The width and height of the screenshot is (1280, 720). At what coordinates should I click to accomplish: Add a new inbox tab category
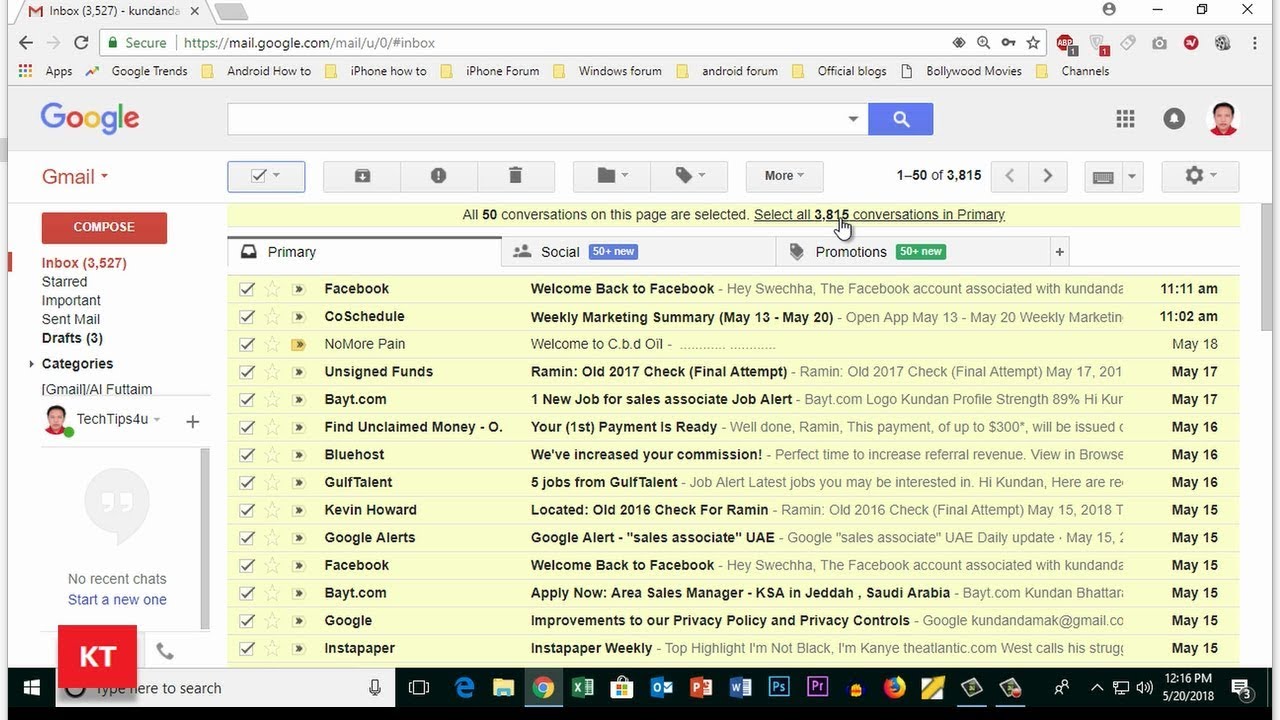tap(1060, 252)
